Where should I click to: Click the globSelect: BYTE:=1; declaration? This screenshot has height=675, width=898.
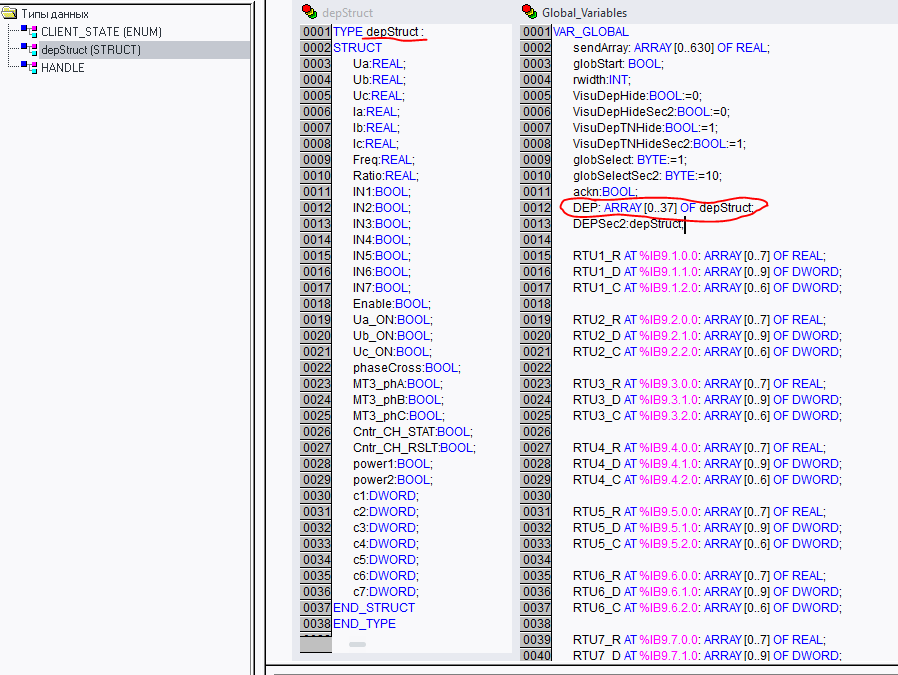pyautogui.click(x=629, y=160)
